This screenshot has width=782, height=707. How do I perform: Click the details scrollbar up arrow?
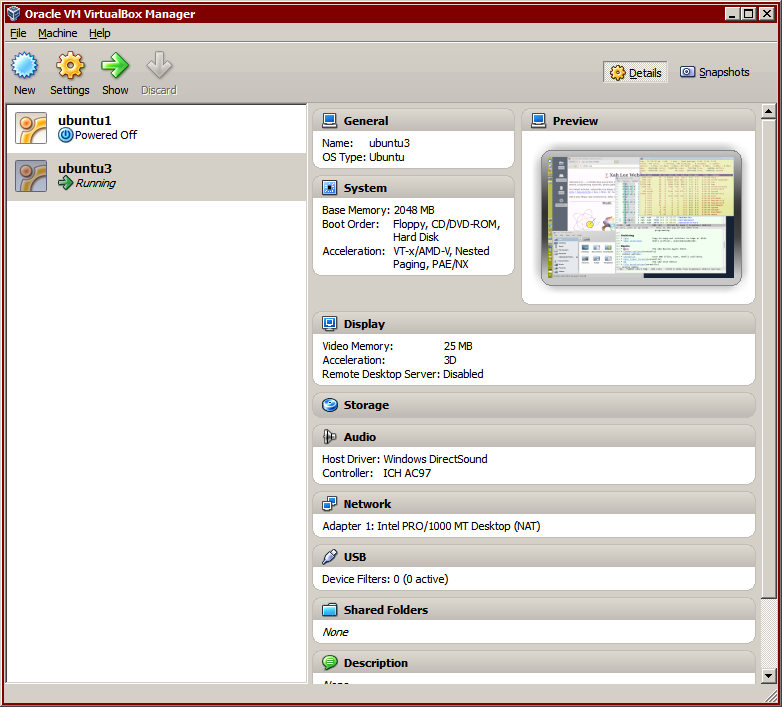tap(768, 111)
